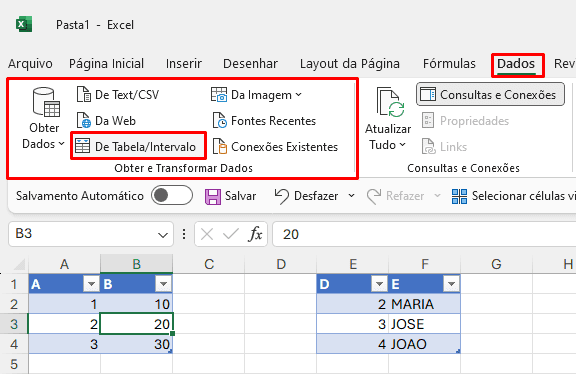This screenshot has width=576, height=374.
Task: Click the Salvar floppy icon
Action: click(213, 196)
